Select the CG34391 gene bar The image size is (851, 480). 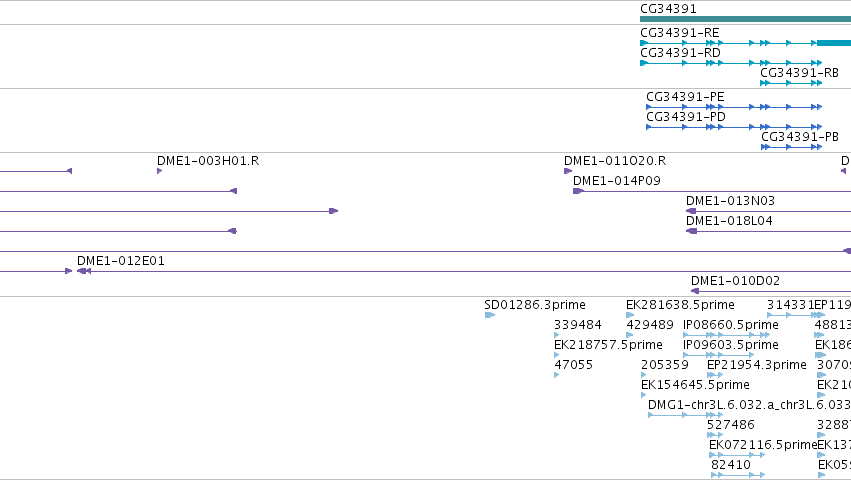pyautogui.click(x=746, y=19)
